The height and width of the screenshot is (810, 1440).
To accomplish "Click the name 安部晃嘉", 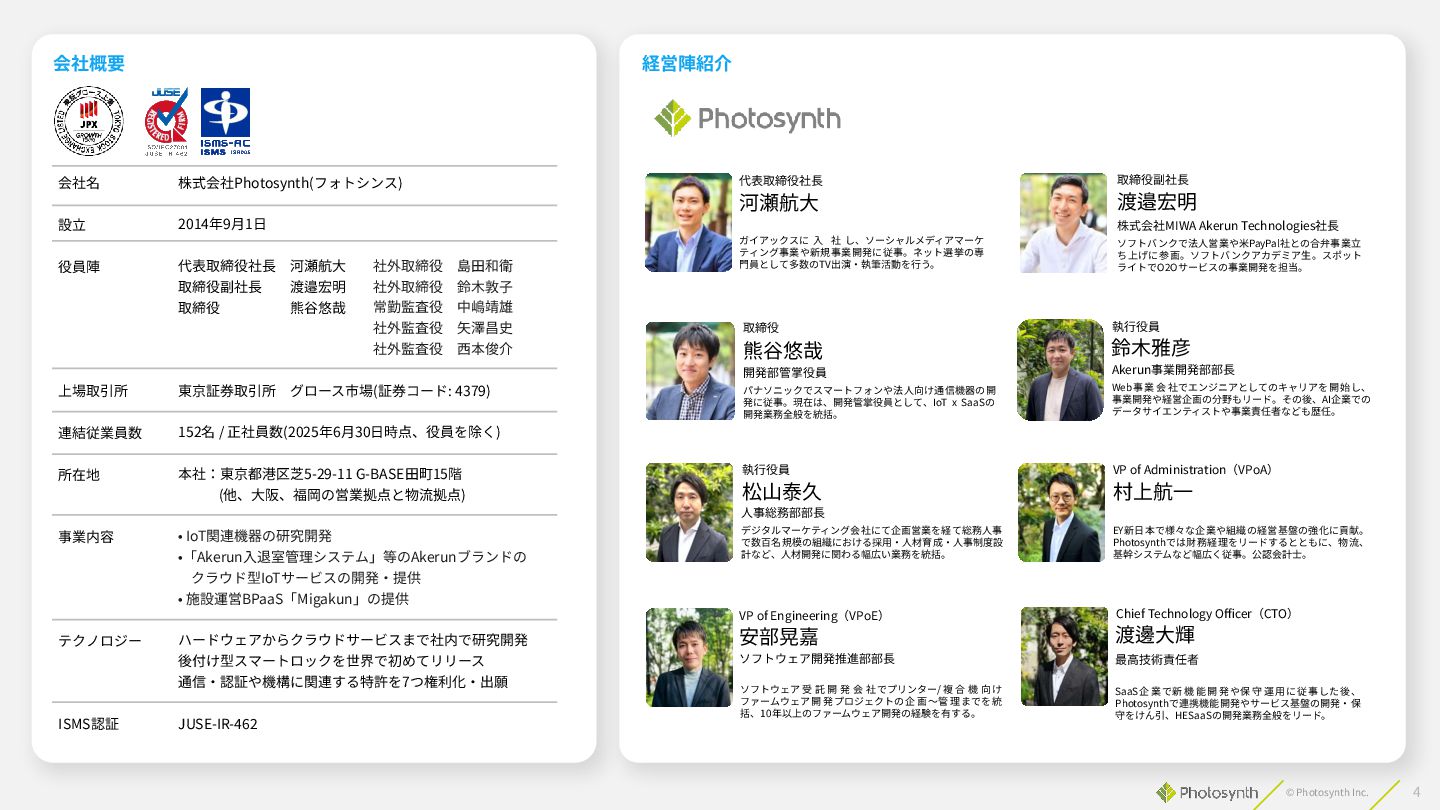I will point(779,636).
